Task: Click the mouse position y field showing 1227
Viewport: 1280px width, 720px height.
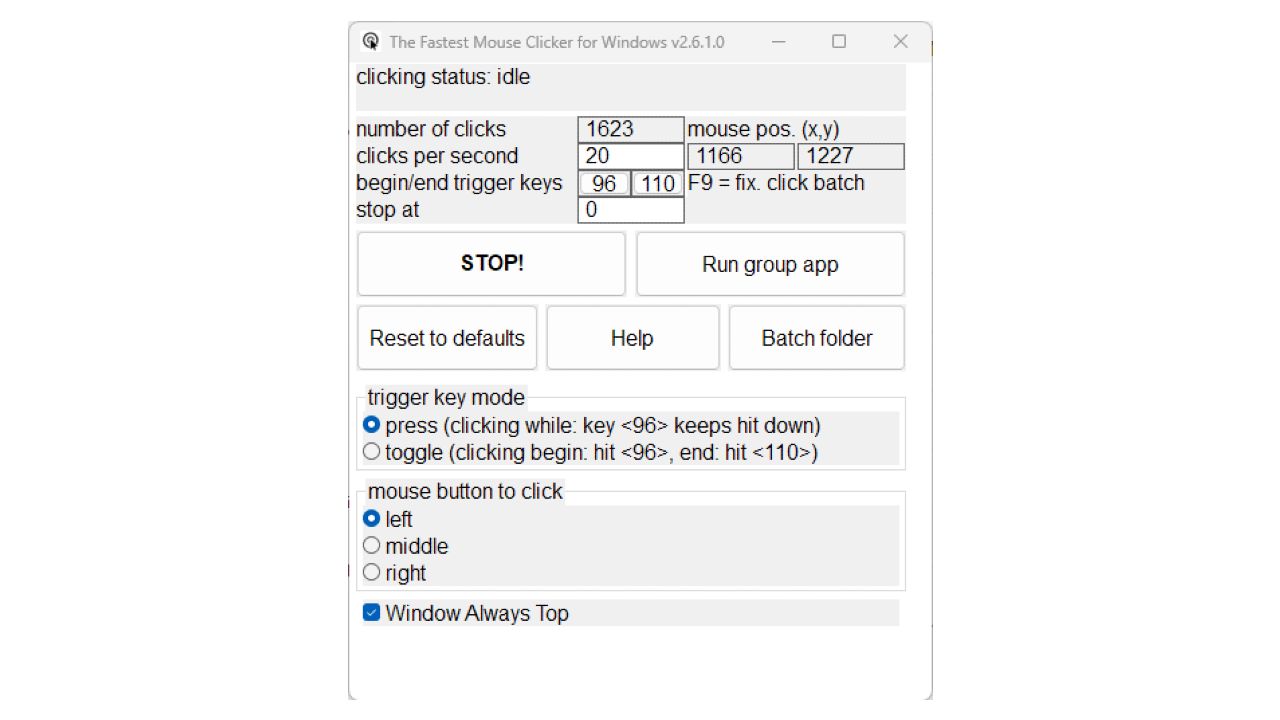Action: [848, 156]
